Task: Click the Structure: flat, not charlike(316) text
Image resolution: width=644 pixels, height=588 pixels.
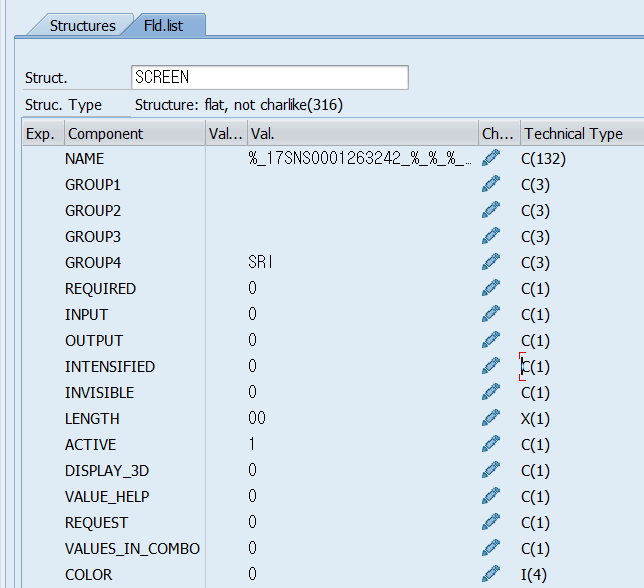Action: [x=239, y=105]
